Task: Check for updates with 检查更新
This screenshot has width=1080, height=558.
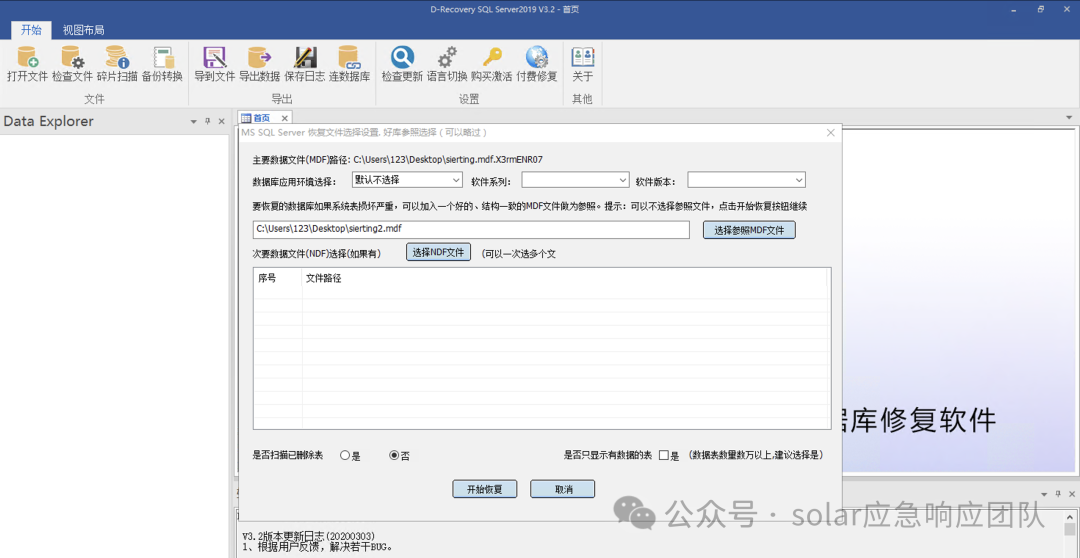Action: coord(402,64)
